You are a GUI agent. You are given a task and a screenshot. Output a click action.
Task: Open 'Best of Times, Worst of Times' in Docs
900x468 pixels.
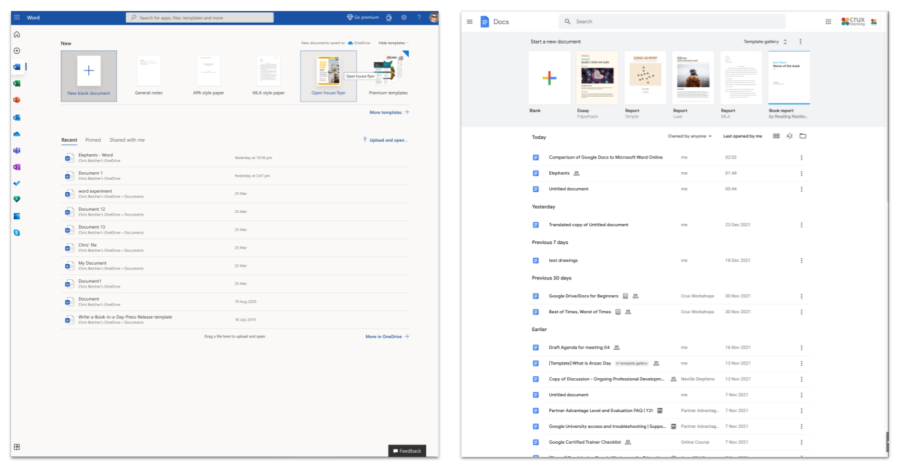click(669, 312)
